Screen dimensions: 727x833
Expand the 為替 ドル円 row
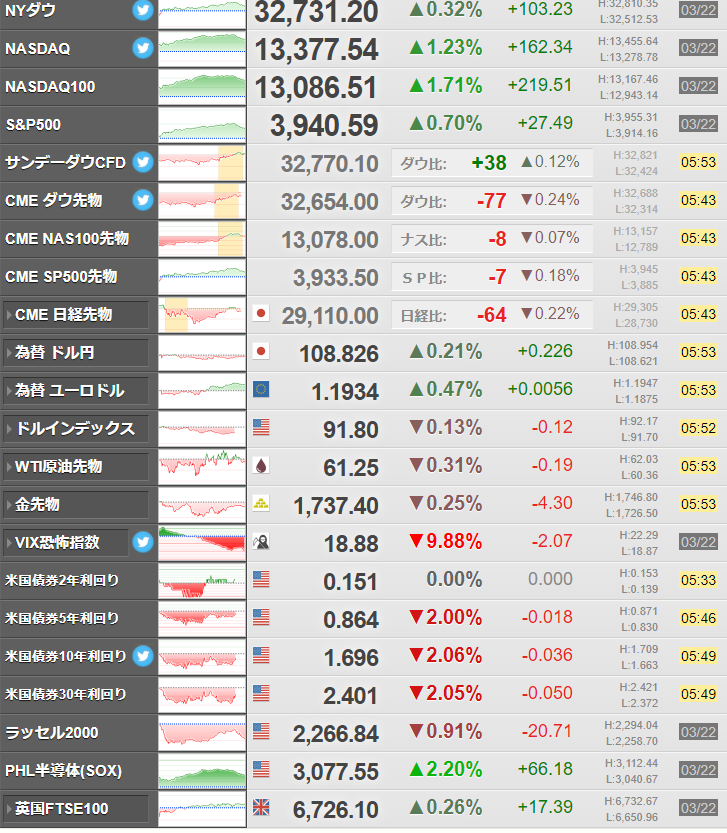(75, 353)
